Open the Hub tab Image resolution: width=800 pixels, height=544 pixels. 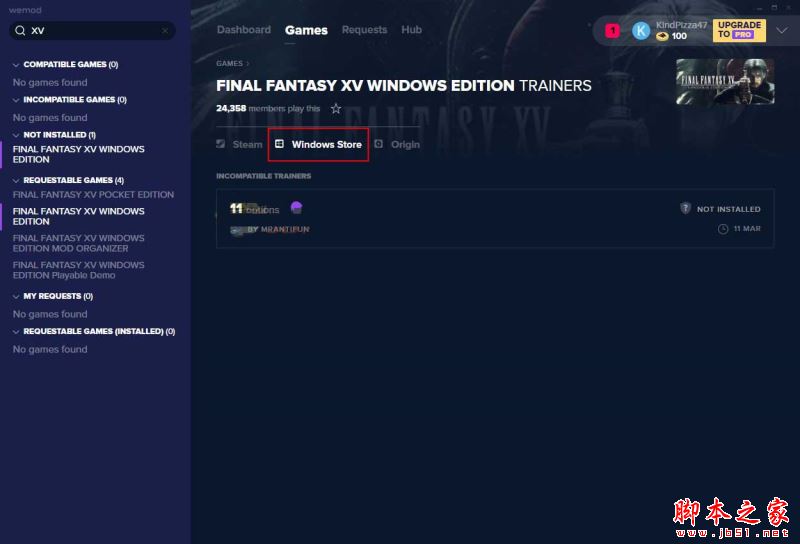coord(411,30)
